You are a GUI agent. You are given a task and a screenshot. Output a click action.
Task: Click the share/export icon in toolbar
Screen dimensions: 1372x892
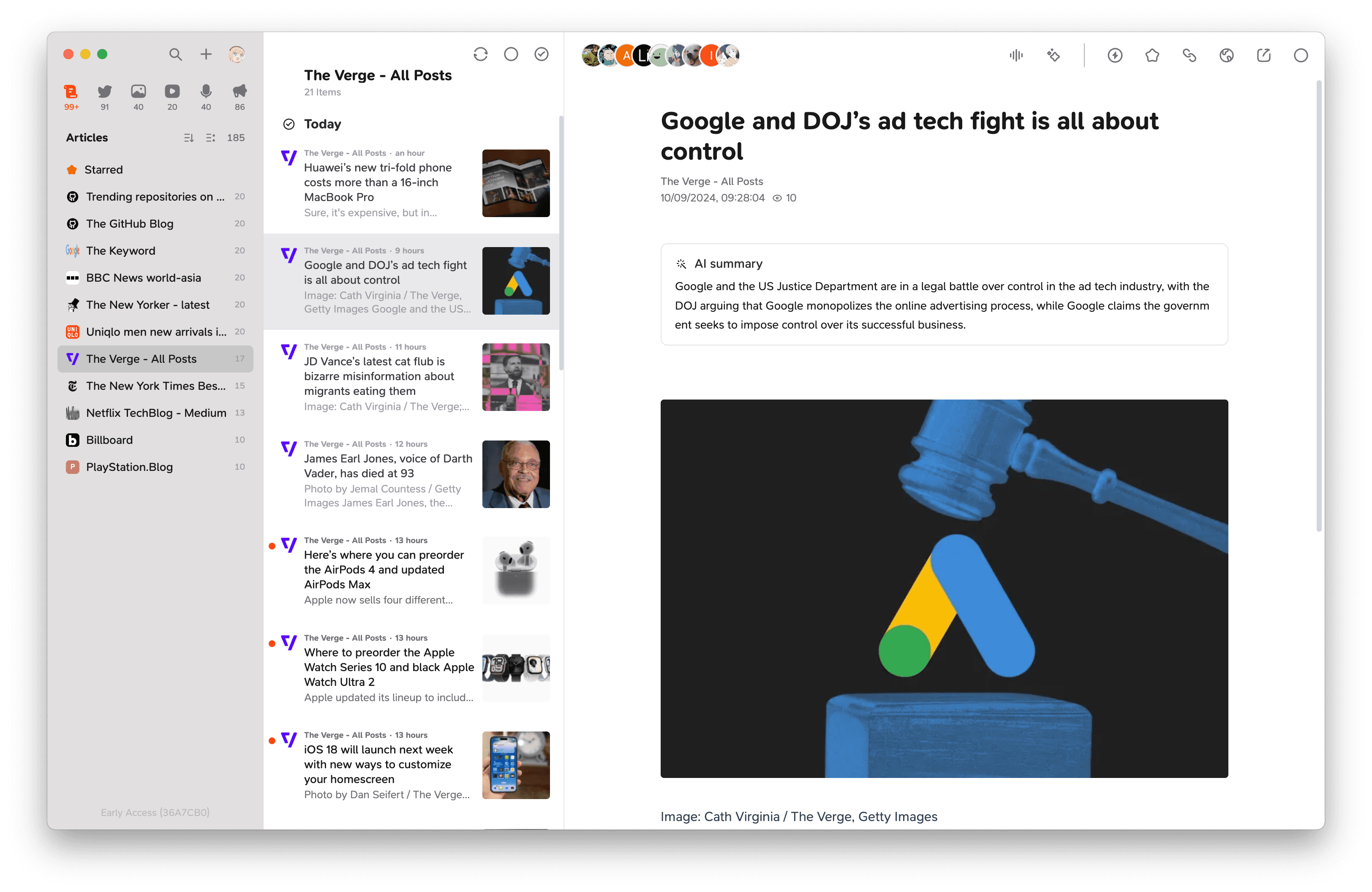(1264, 55)
